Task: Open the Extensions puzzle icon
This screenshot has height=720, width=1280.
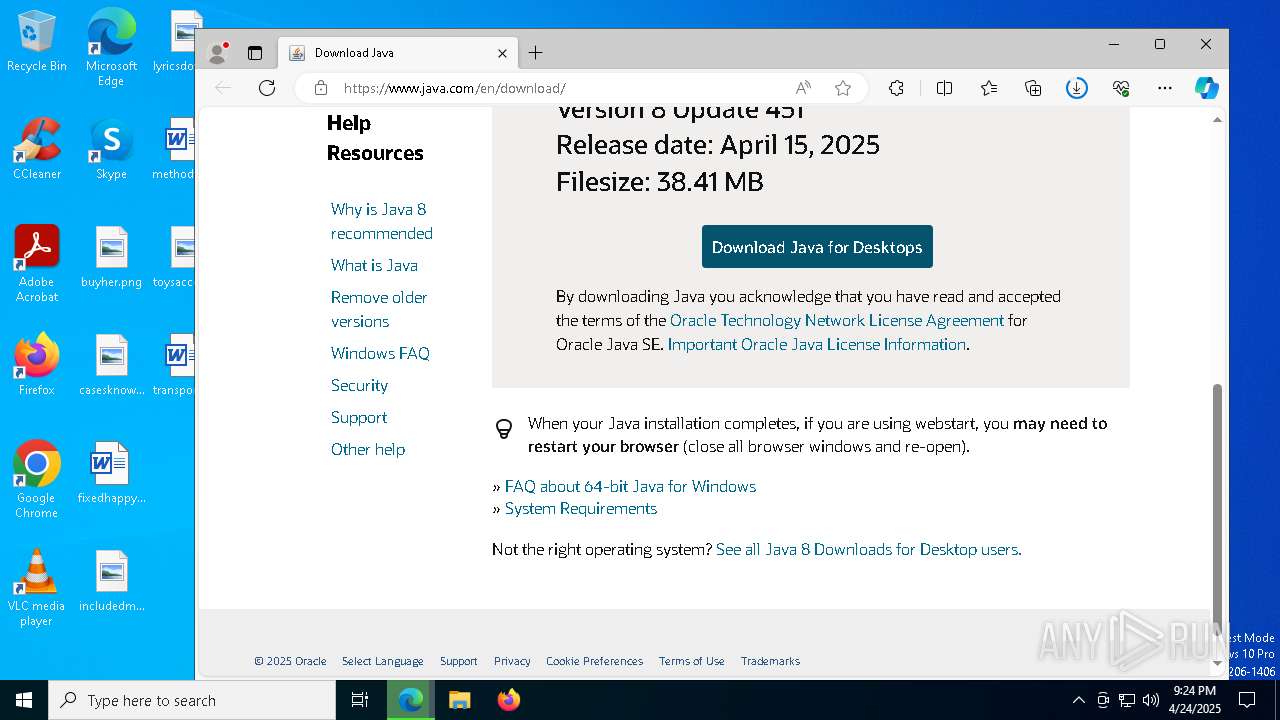Action: [896, 88]
